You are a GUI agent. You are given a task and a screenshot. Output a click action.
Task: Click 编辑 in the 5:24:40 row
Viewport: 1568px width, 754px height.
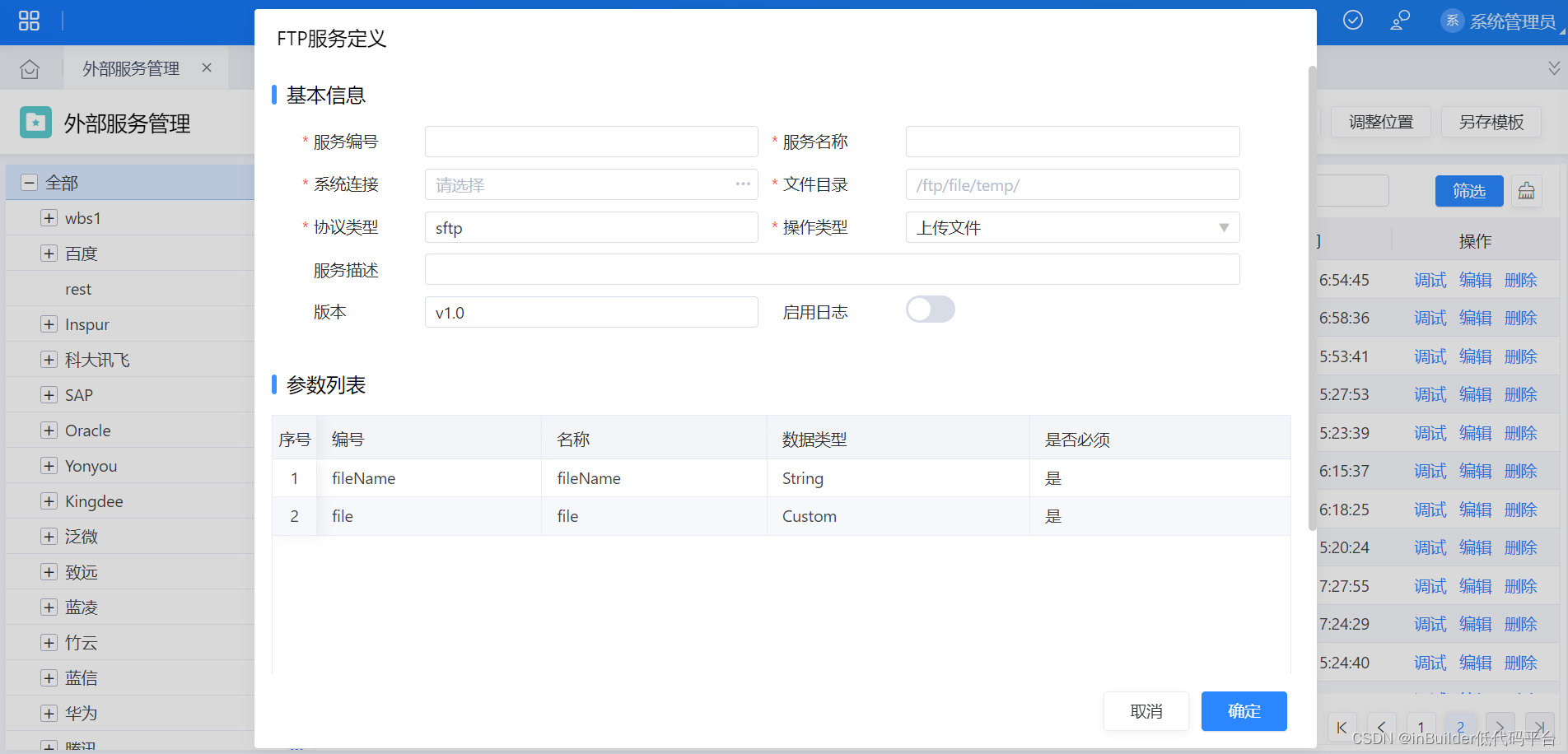[1476, 663]
